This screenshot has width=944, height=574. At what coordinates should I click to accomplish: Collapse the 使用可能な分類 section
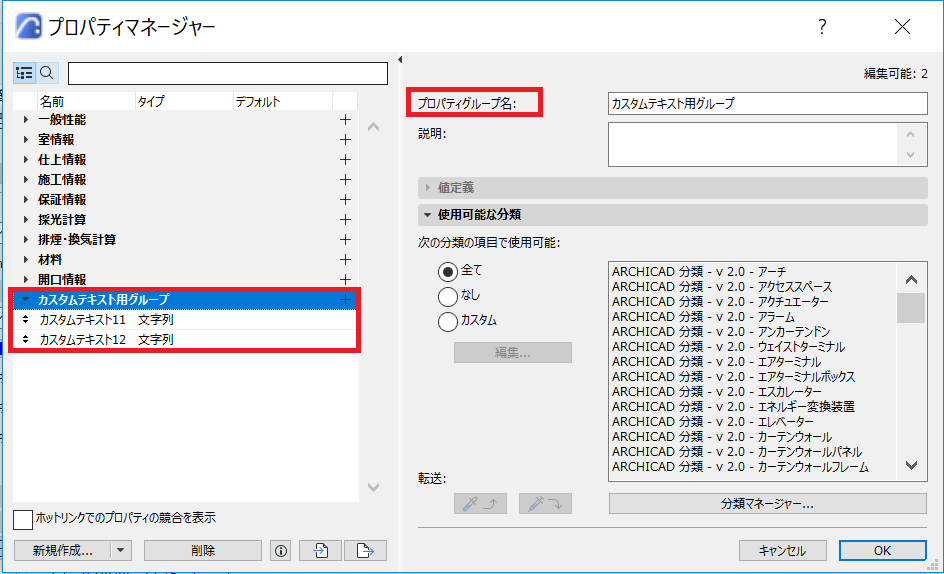pyautogui.click(x=428, y=214)
